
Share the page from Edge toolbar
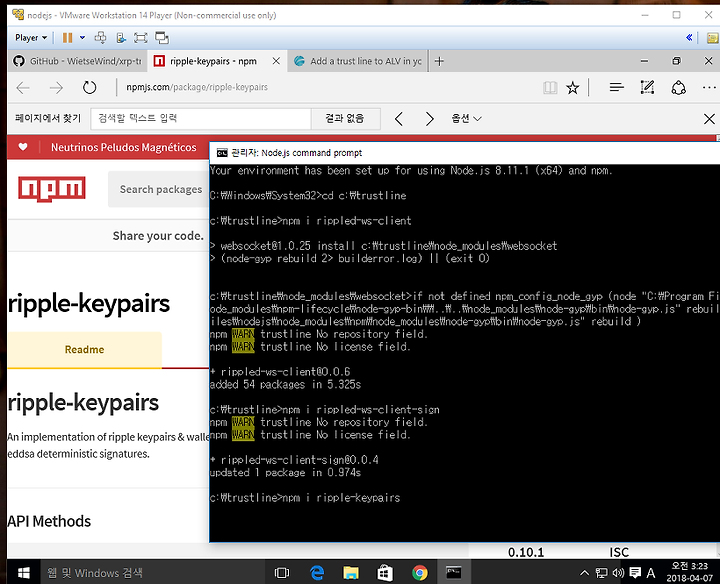point(678,87)
